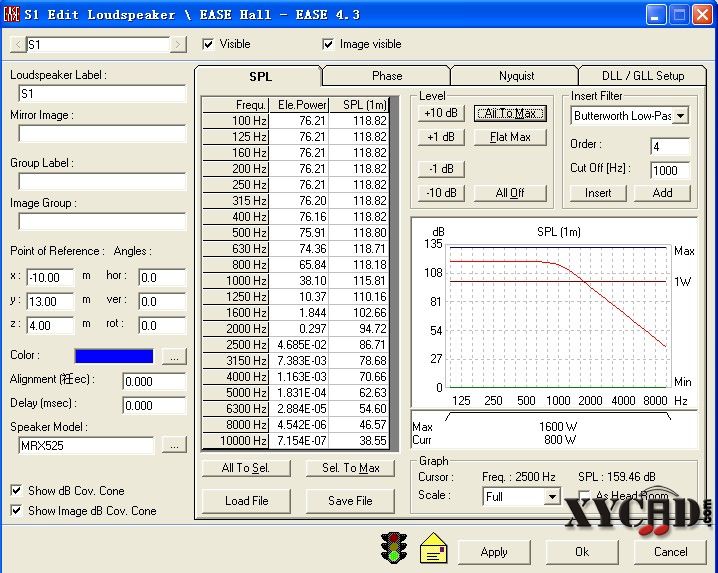This screenshot has height=573, width=718.
Task: Confirm with the Ok button
Action: 582,552
